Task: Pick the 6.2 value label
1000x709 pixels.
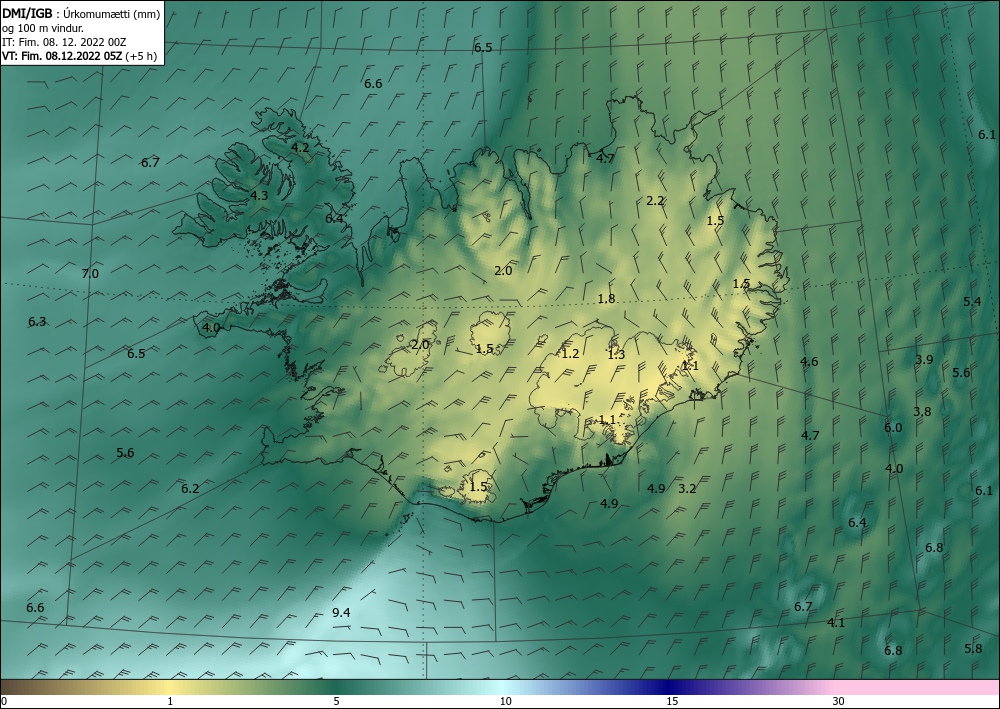Action: pos(190,489)
